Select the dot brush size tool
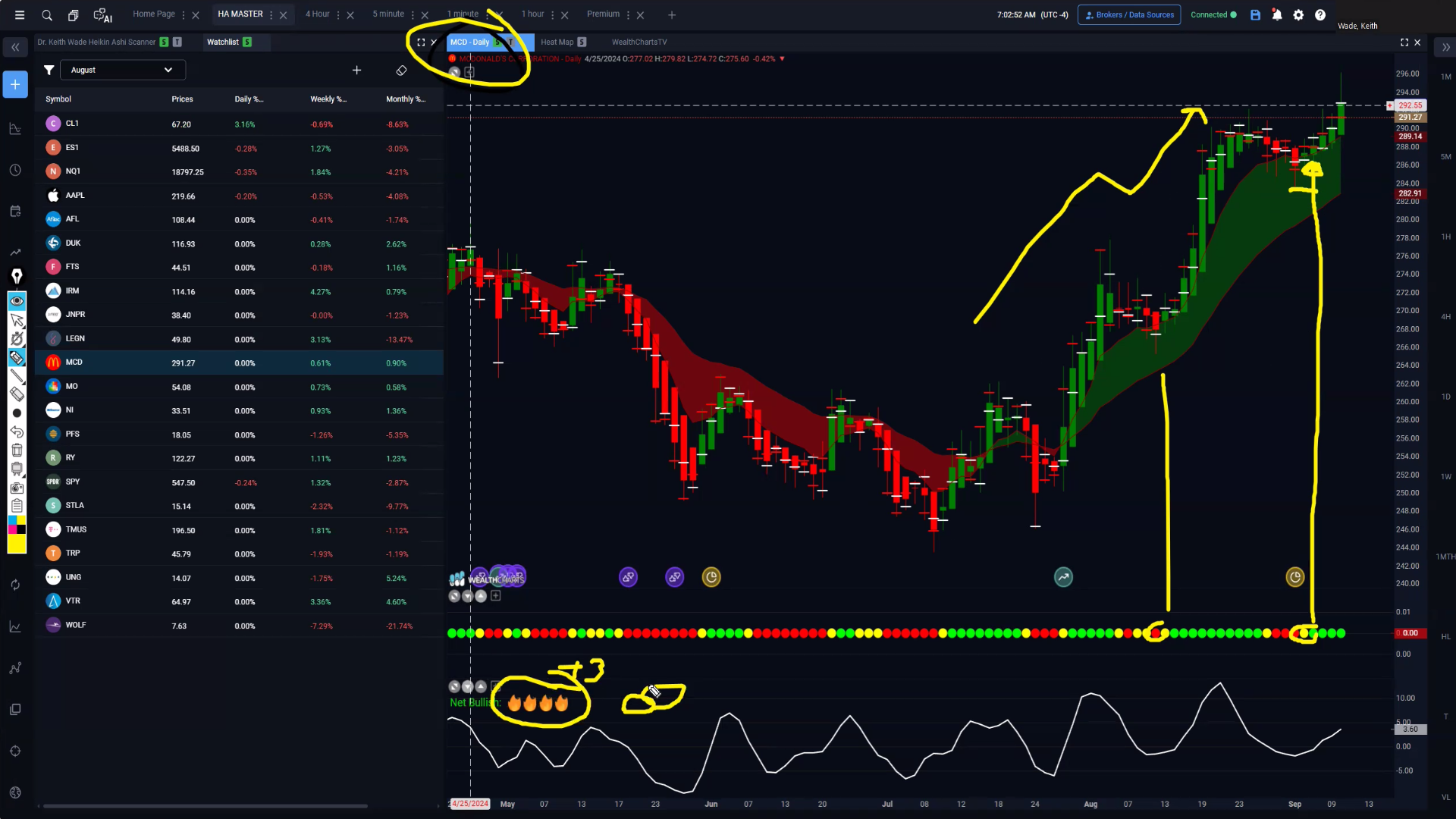The height and width of the screenshot is (819, 1456). [x=17, y=413]
